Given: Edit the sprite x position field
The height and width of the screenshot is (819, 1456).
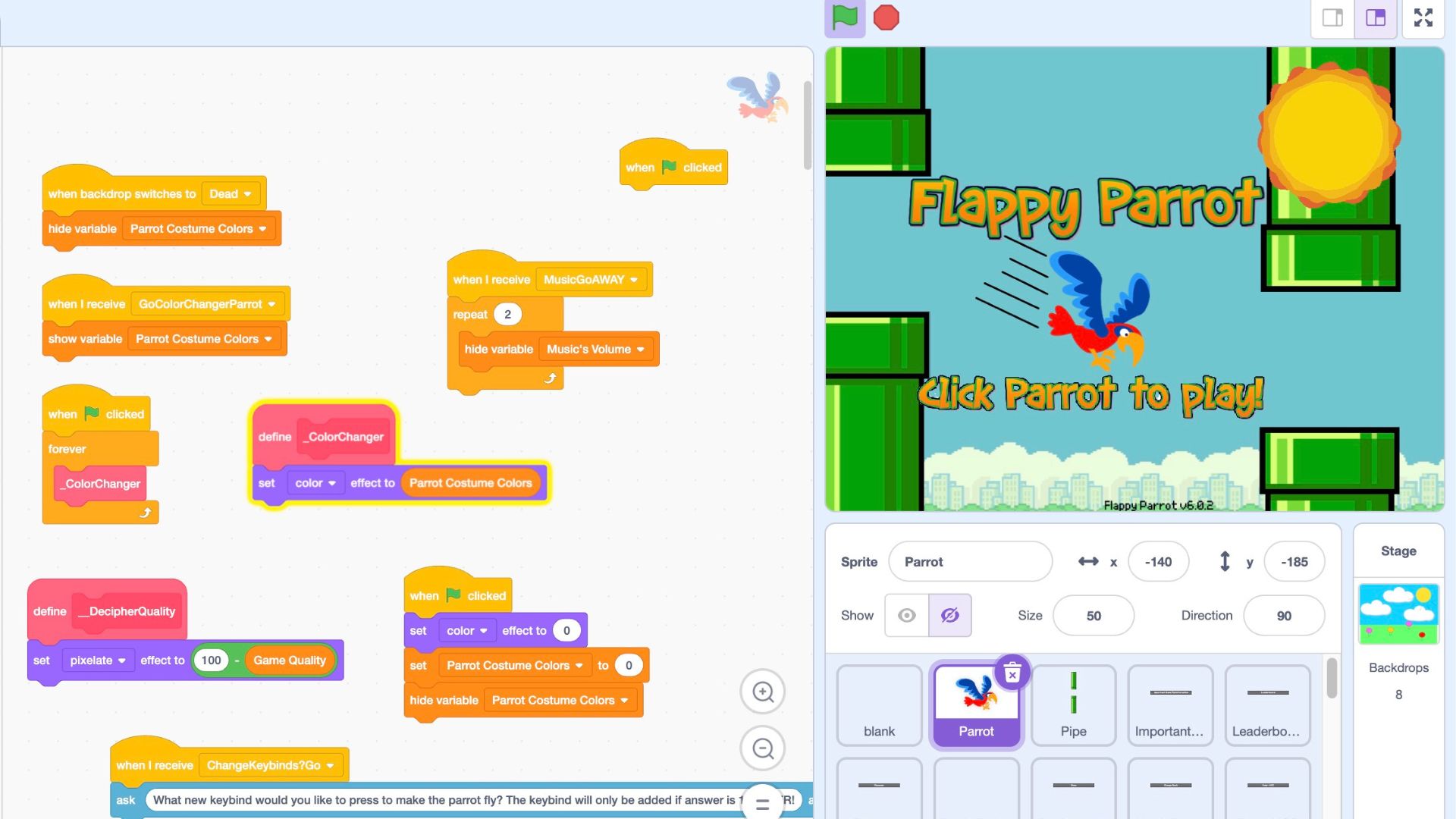Looking at the screenshot, I should pyautogui.click(x=1158, y=562).
